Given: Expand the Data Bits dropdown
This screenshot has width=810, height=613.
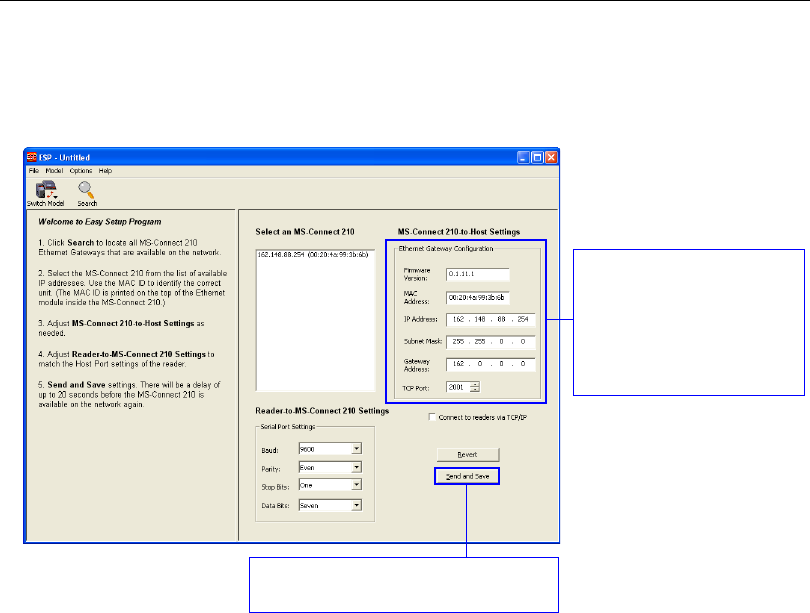Looking at the screenshot, I should [x=356, y=505].
